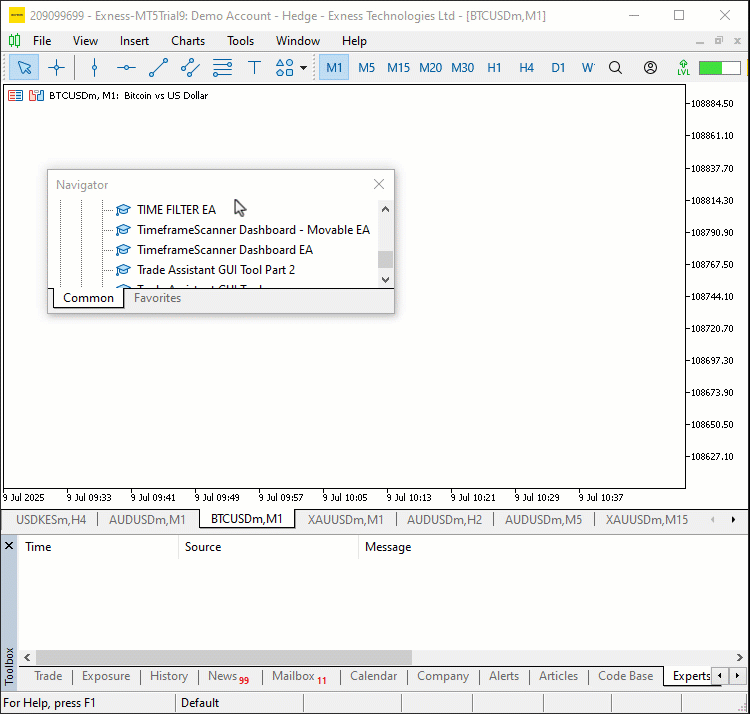This screenshot has height=714, width=750.
Task: Click the Toolbox horizontal scrollbar thumb
Action: 224,658
